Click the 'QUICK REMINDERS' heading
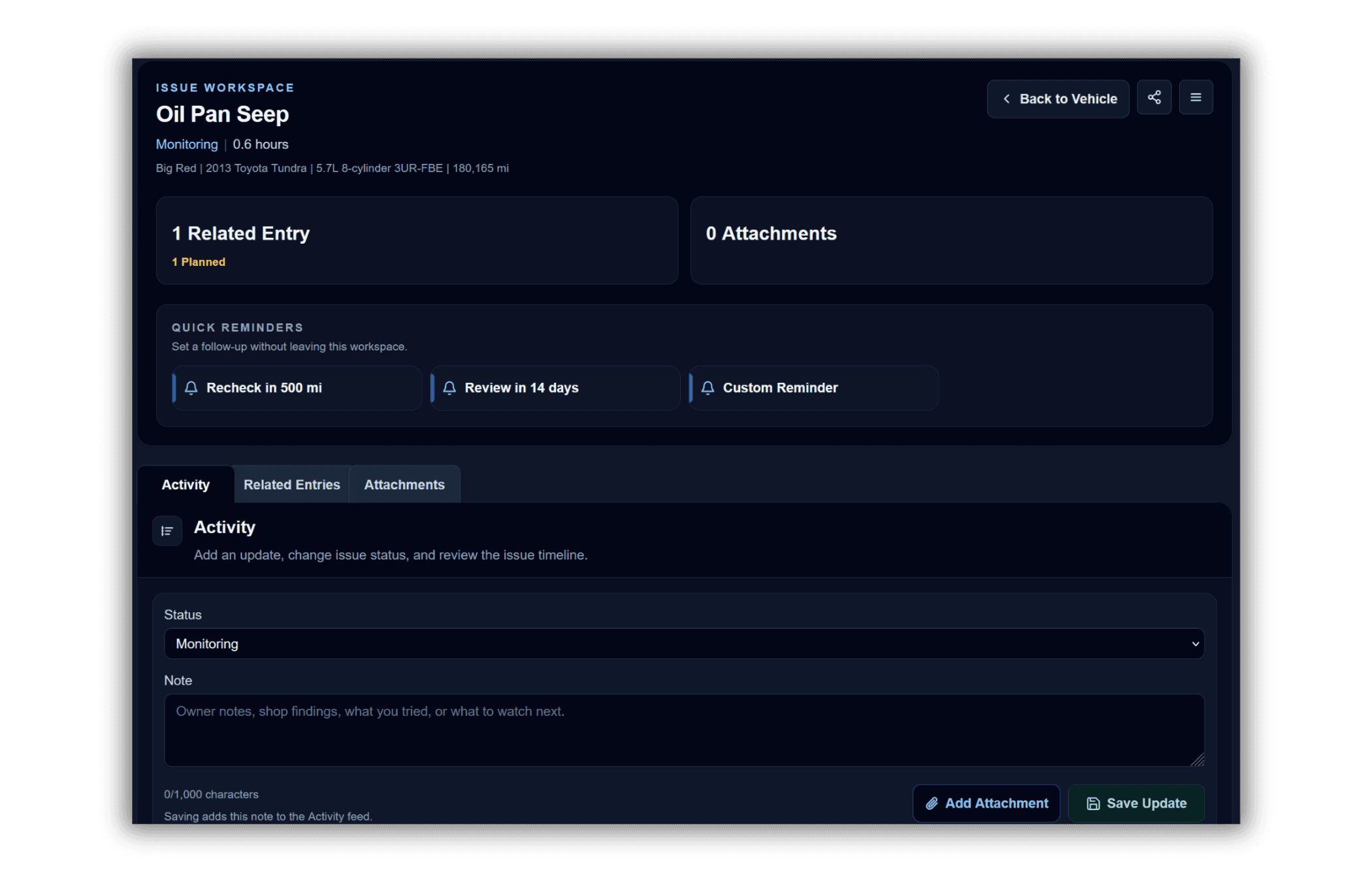 click(x=237, y=327)
